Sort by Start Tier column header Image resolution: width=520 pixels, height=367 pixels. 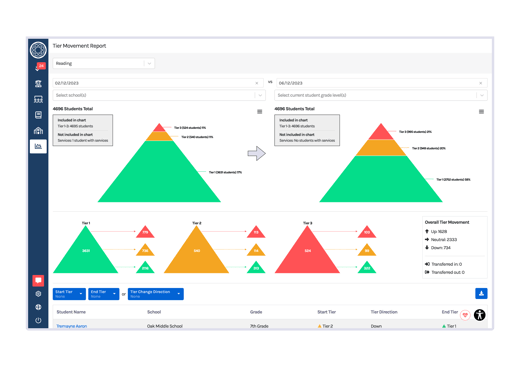(x=326, y=312)
